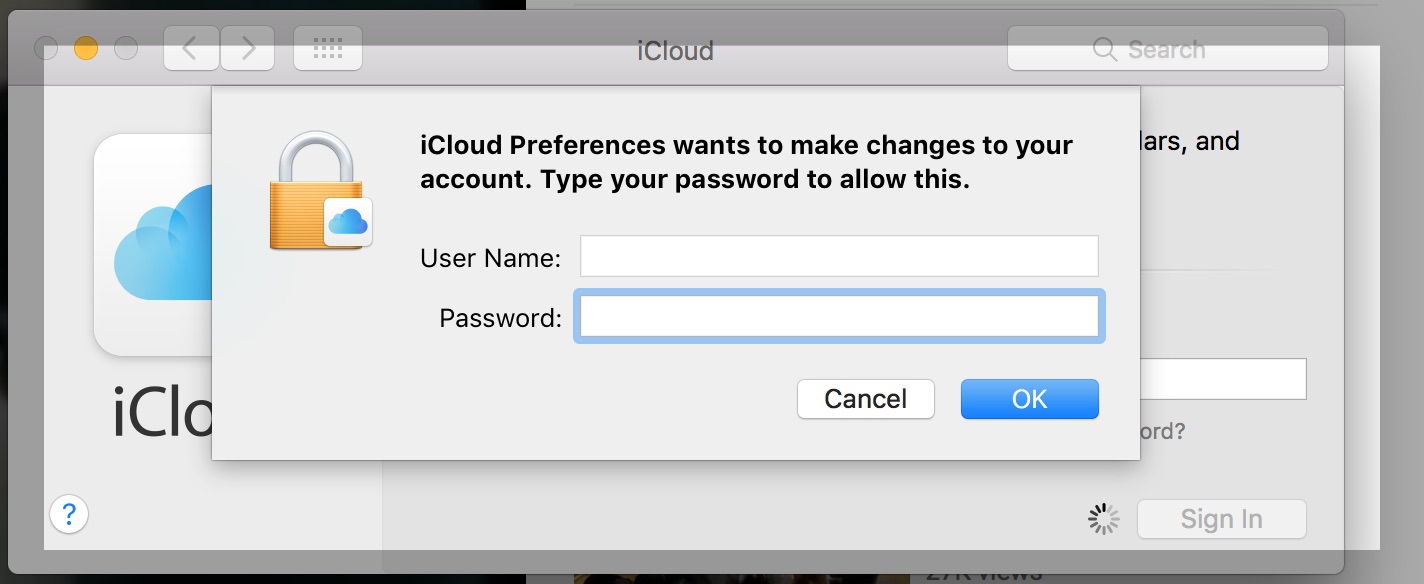
Task: Confirm with the OK button
Action: click(x=1029, y=399)
